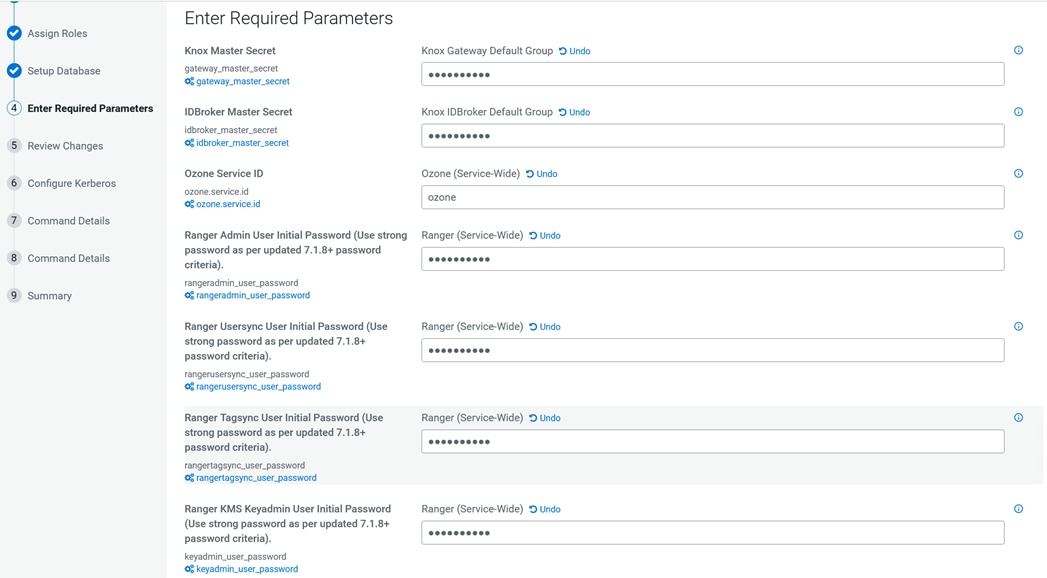Click info icon for IDBroker Master Secret

[x=1018, y=111]
